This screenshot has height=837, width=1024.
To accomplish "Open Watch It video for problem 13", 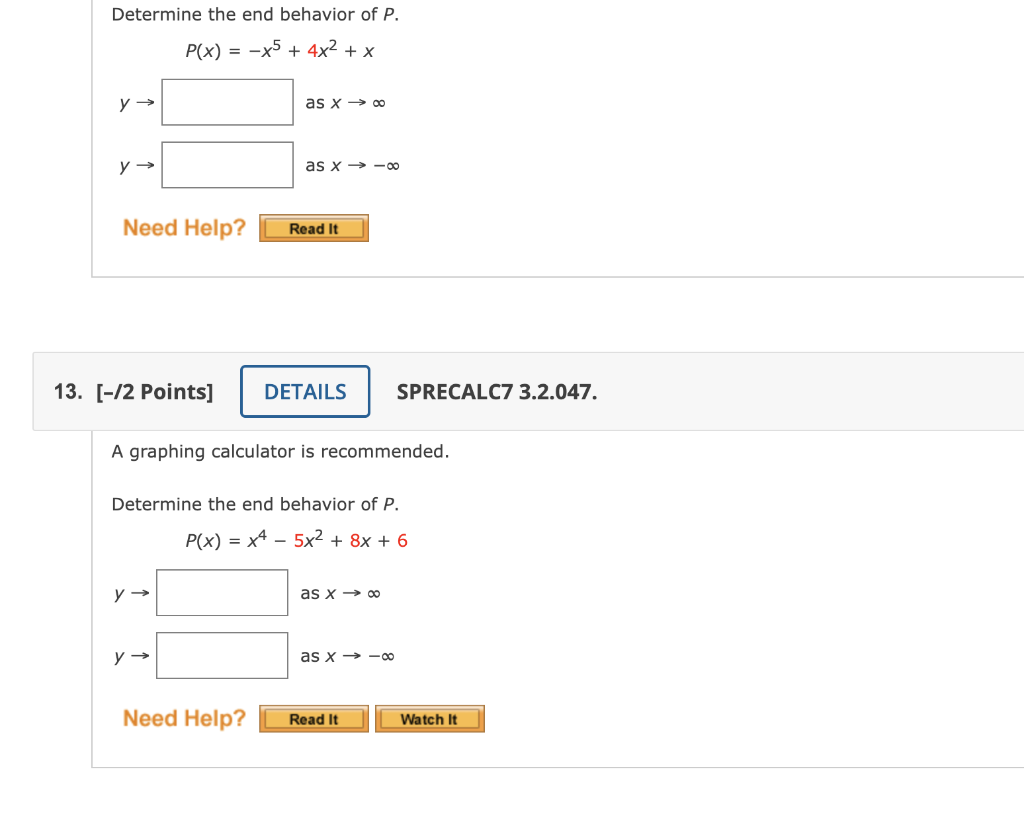I will click(429, 718).
